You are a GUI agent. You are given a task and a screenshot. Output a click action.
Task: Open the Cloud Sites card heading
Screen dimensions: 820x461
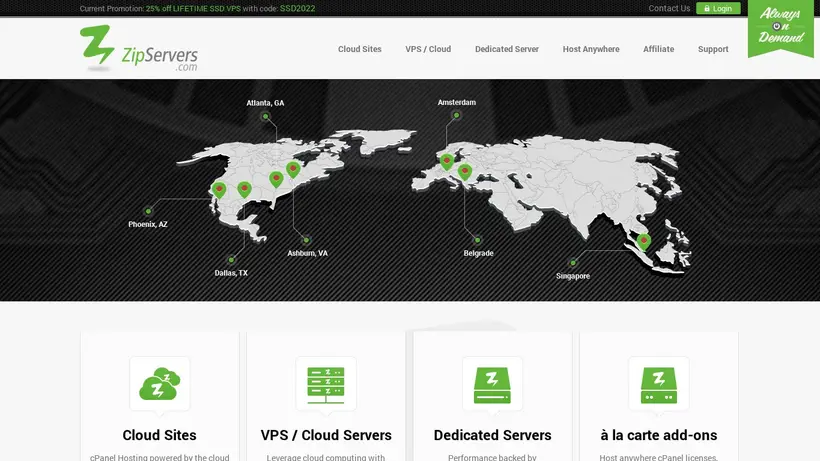pos(160,435)
